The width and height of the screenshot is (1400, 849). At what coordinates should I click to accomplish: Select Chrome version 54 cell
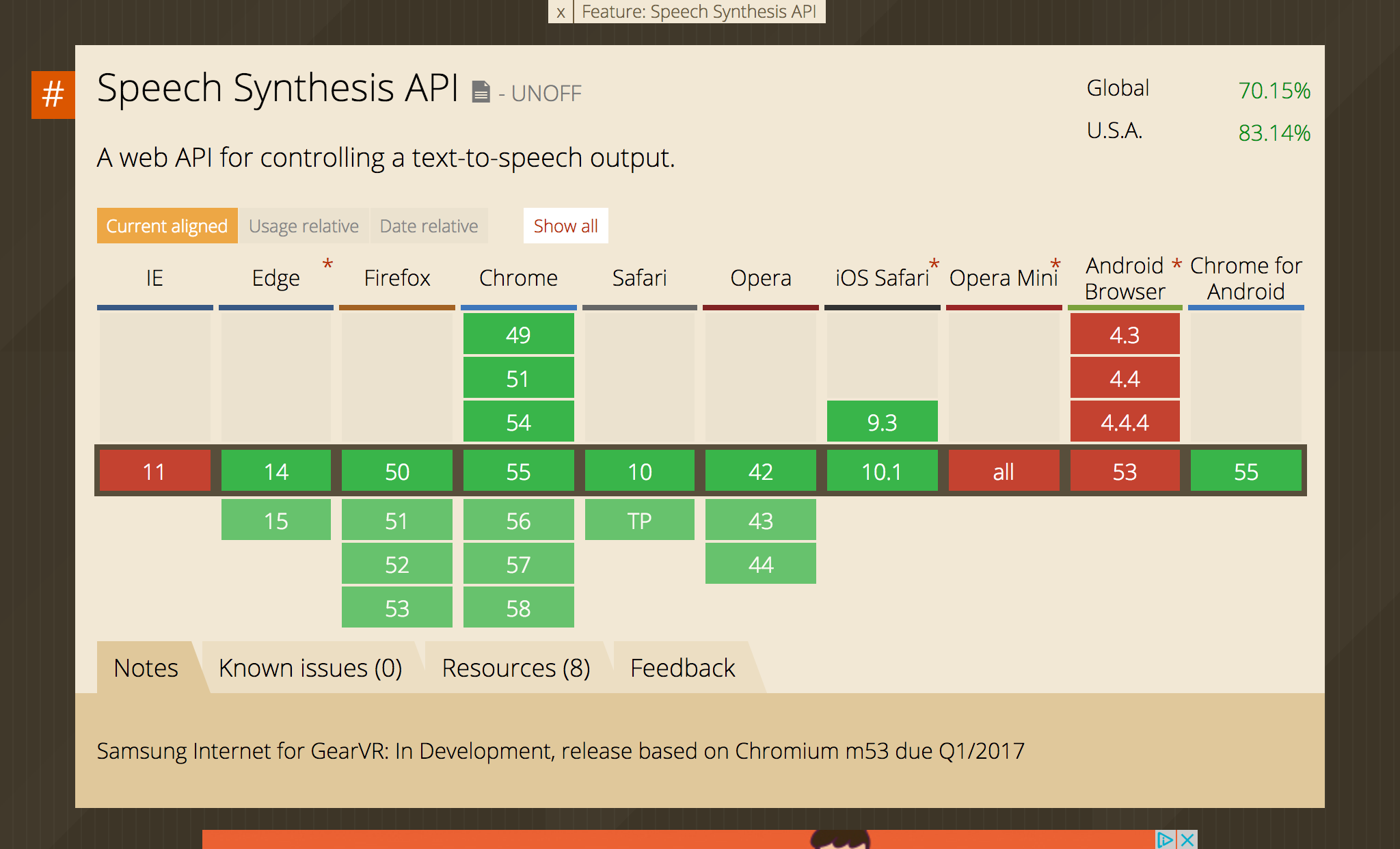tap(518, 422)
